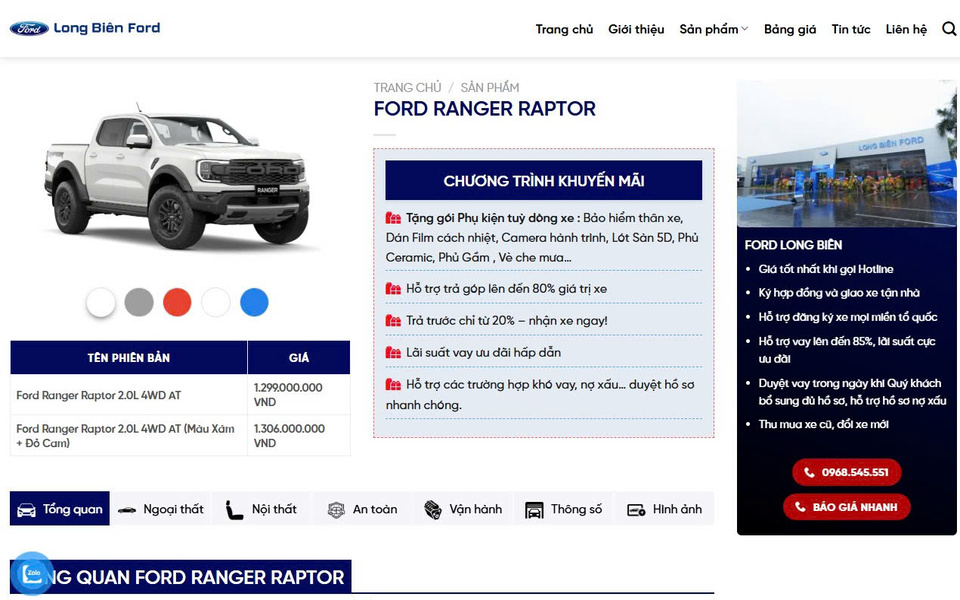Pick the red car color option

pyautogui.click(x=177, y=302)
